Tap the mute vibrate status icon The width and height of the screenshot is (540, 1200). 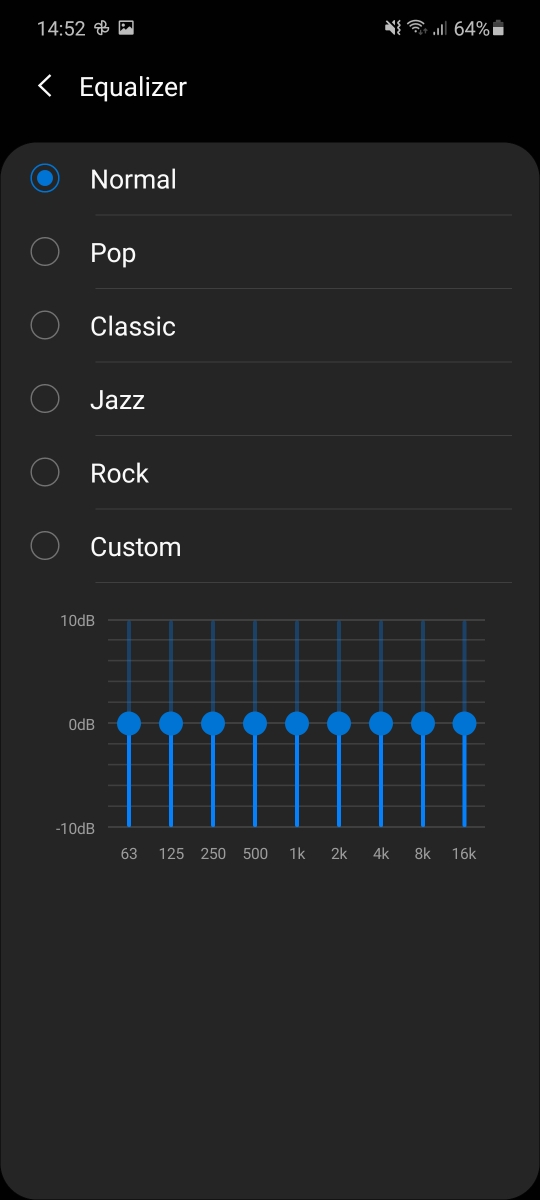point(393,29)
